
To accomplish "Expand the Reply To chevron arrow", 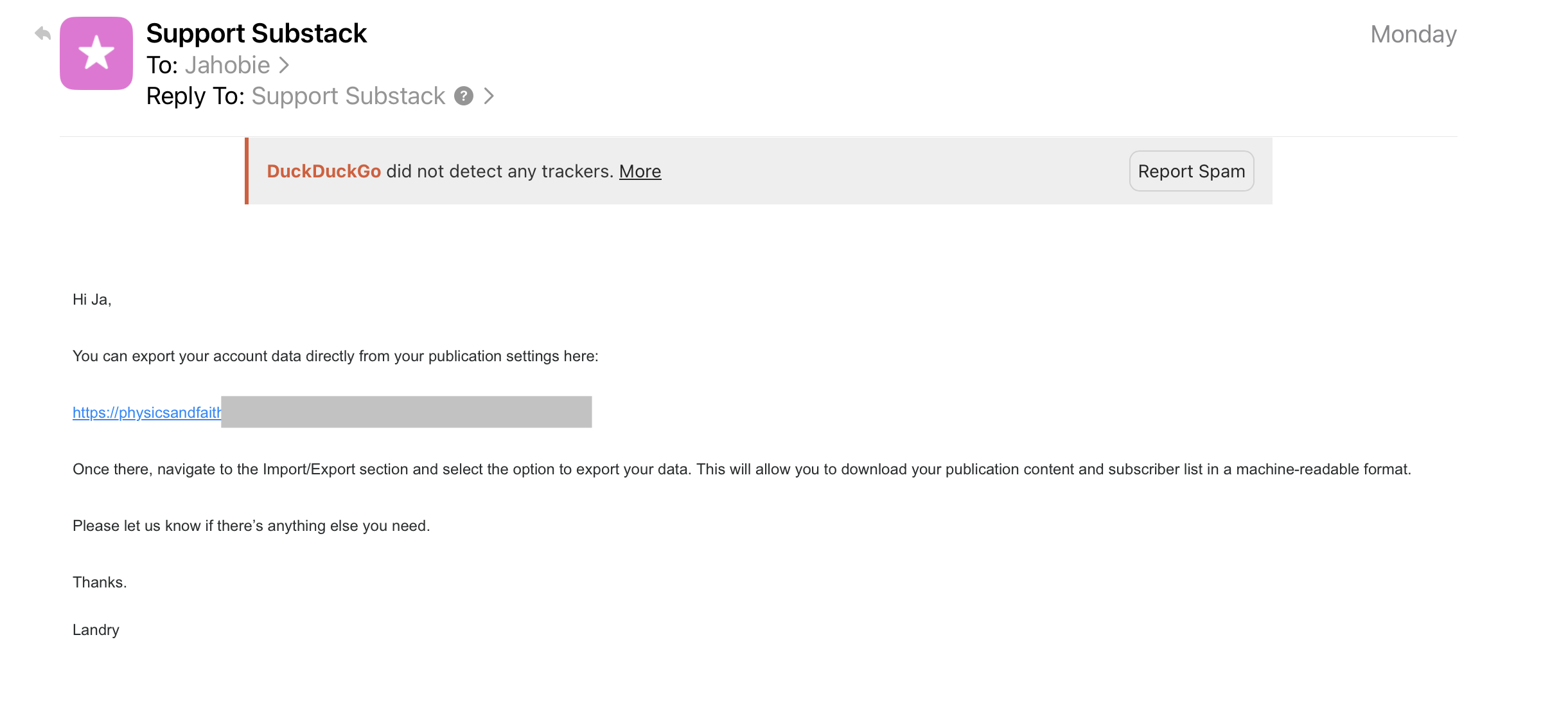I will coord(489,96).
